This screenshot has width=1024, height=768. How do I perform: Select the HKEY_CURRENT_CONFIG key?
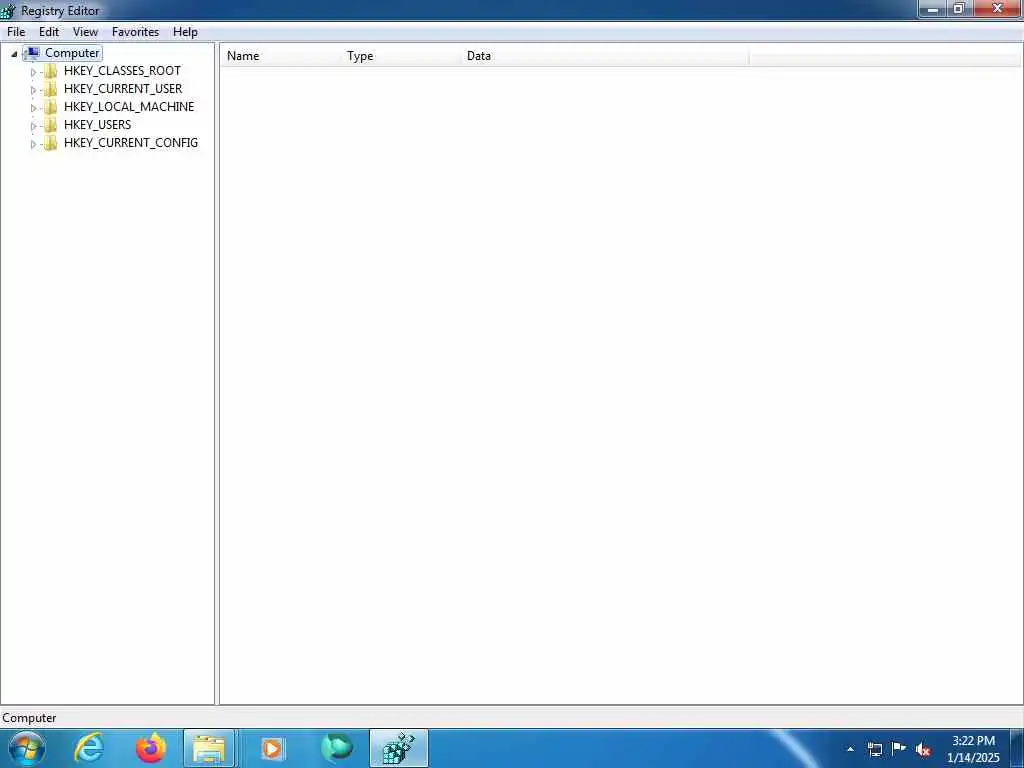pyautogui.click(x=131, y=142)
